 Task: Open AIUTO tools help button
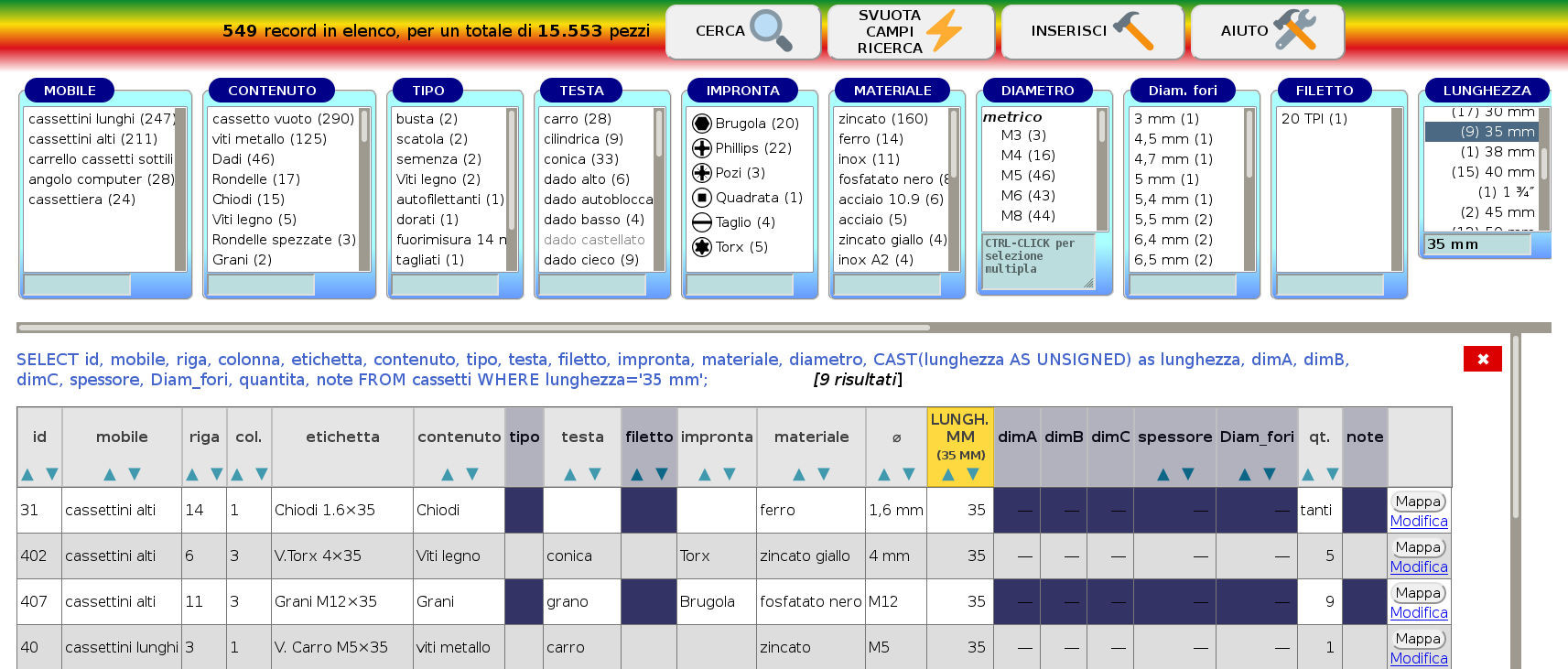[x=1267, y=31]
